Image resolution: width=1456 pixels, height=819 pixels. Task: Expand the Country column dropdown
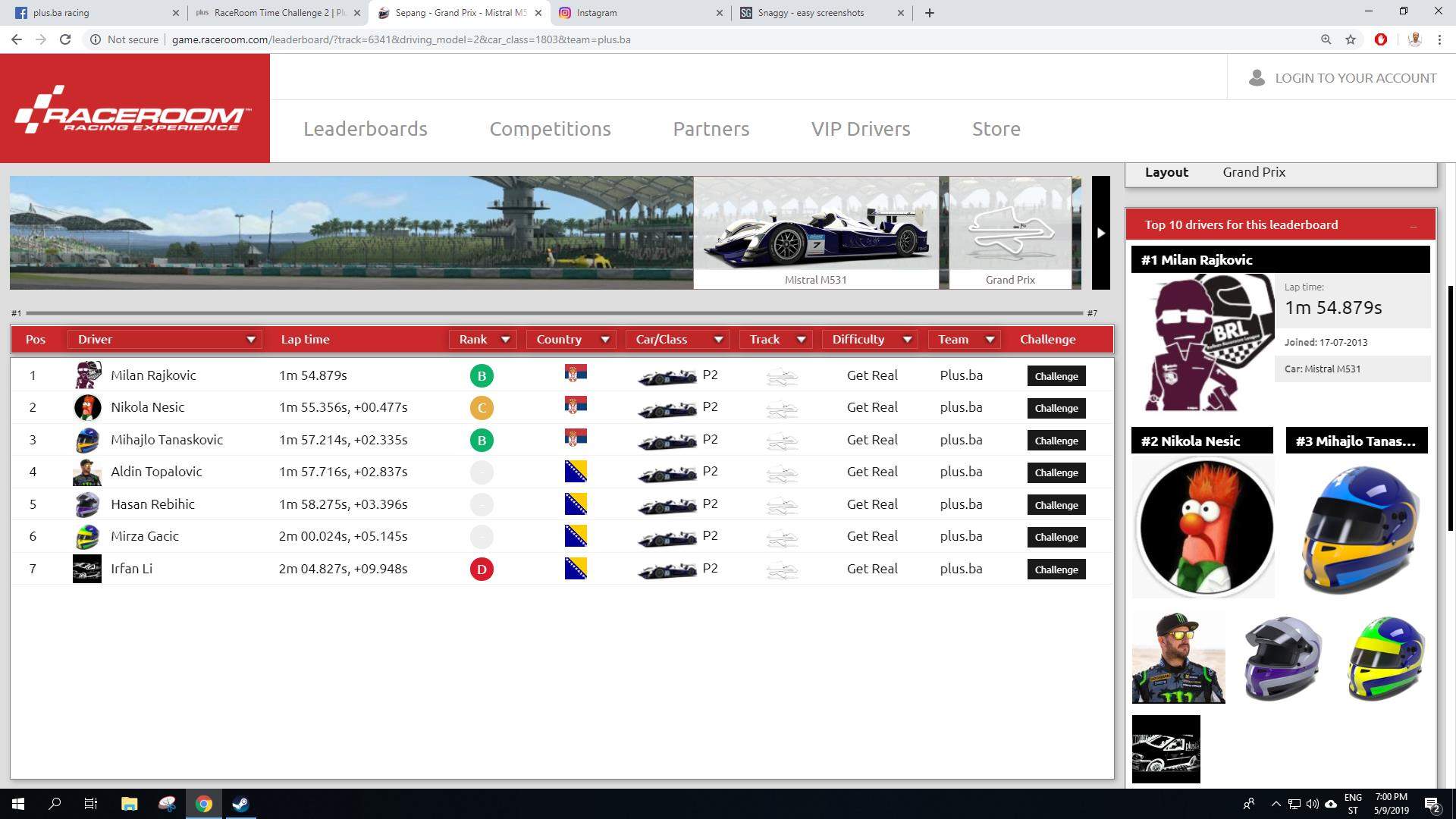[x=605, y=340]
